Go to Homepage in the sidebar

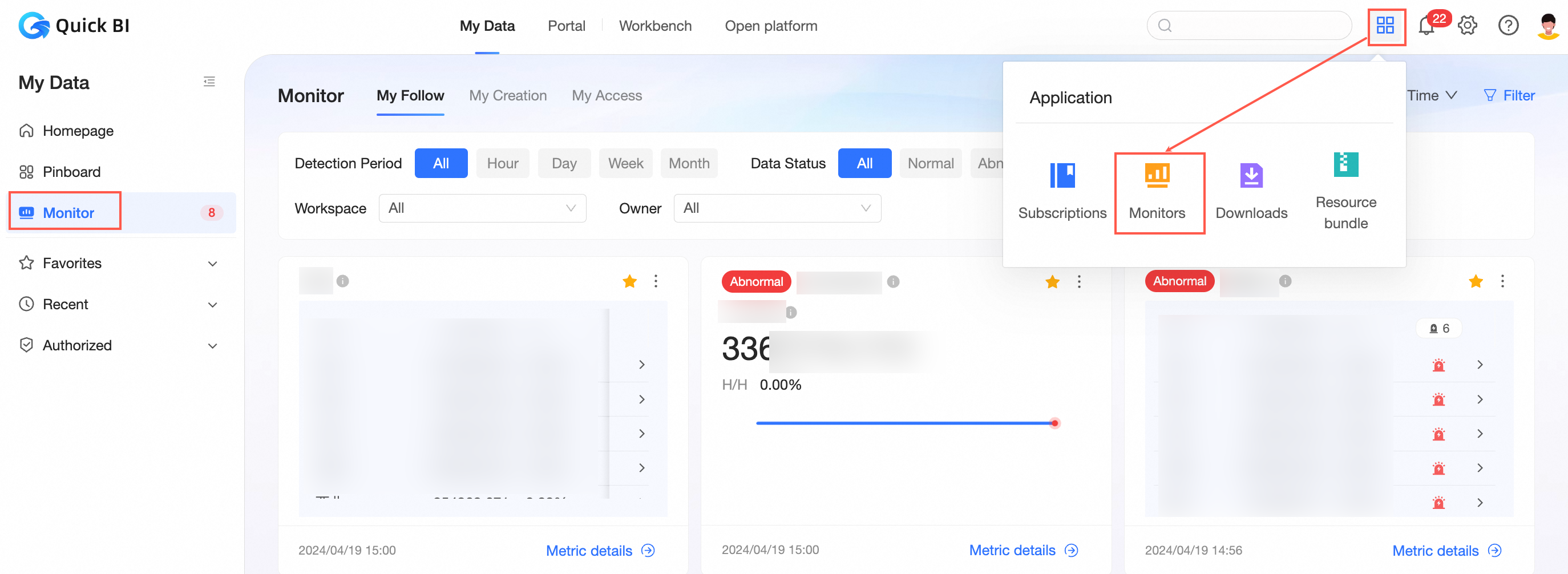tap(120, 130)
